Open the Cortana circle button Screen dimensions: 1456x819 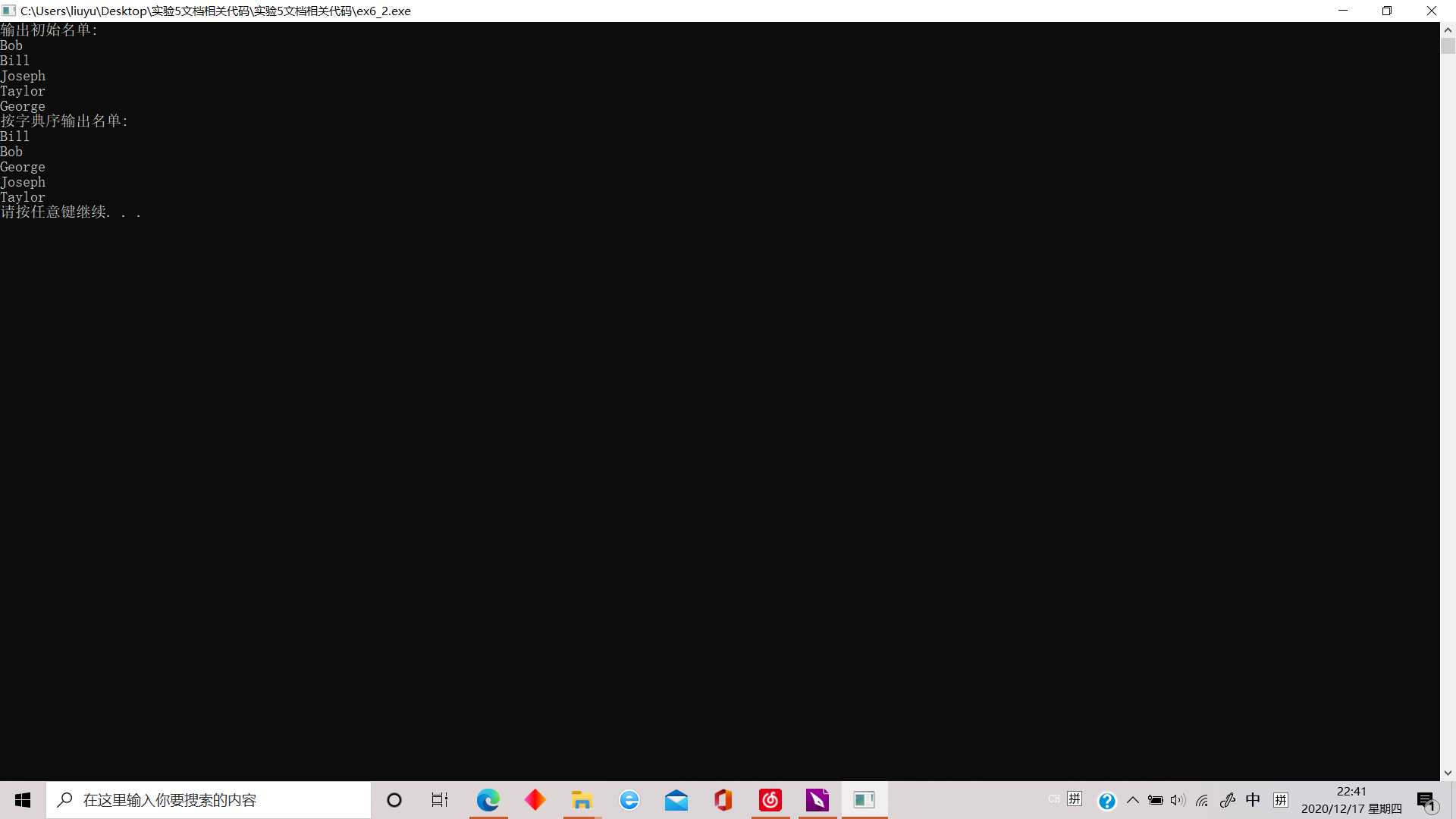coord(394,800)
